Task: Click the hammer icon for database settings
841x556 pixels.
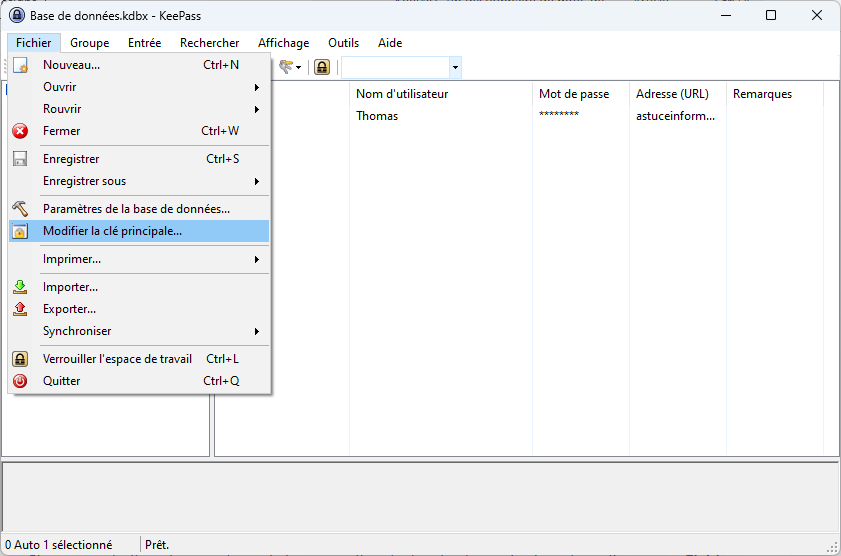Action: (20, 209)
